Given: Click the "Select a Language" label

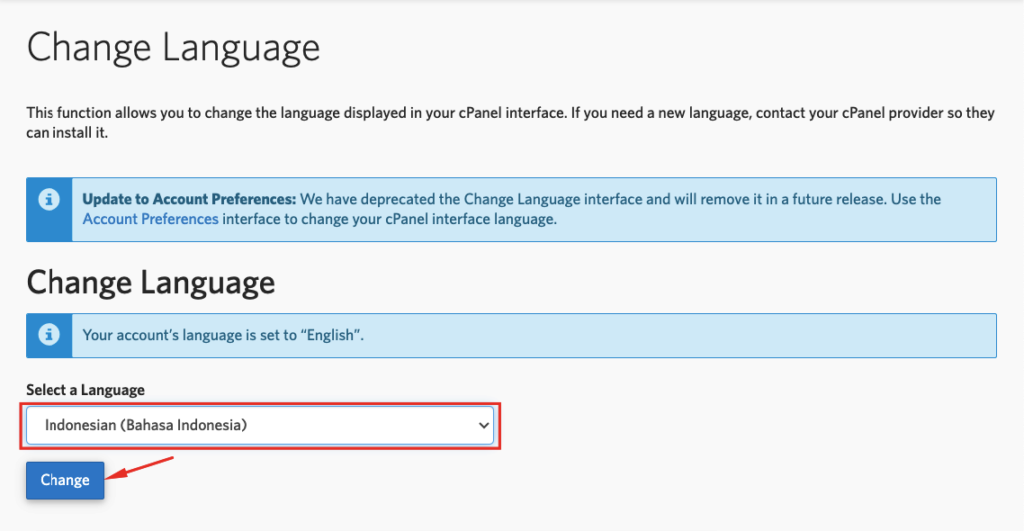Looking at the screenshot, I should click(x=86, y=390).
